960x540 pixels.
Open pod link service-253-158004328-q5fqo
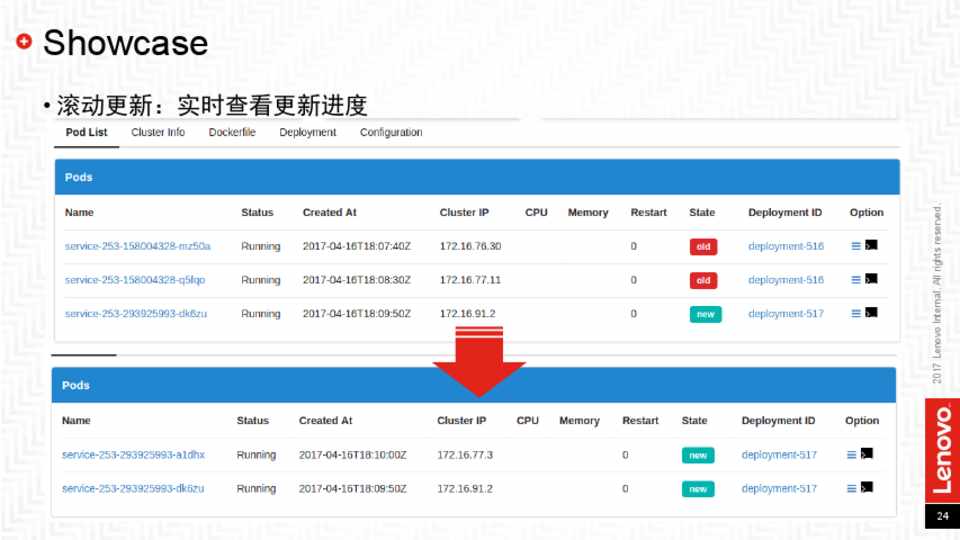pyautogui.click(x=135, y=280)
